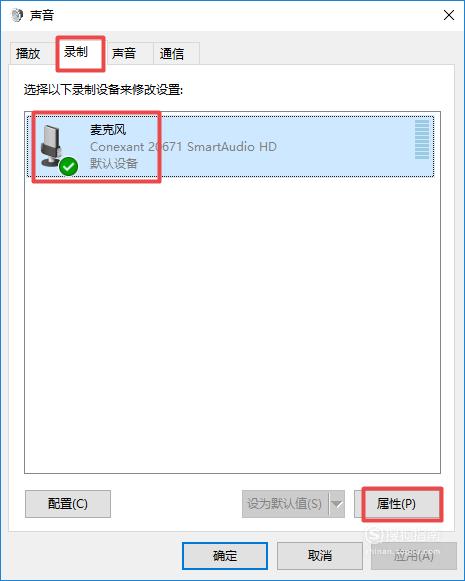Switch to the 播放 tab
This screenshot has height=581, width=465.
coord(28,54)
